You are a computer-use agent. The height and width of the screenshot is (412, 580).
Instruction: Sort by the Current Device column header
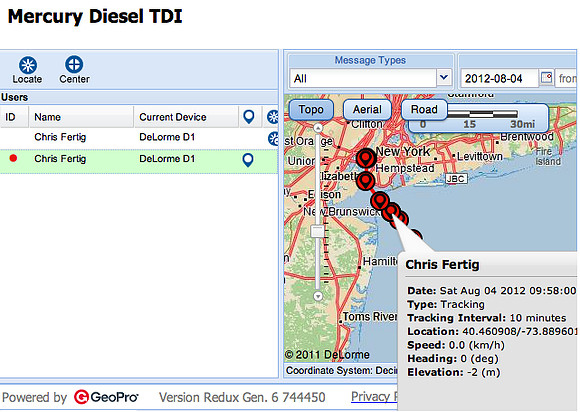point(186,117)
